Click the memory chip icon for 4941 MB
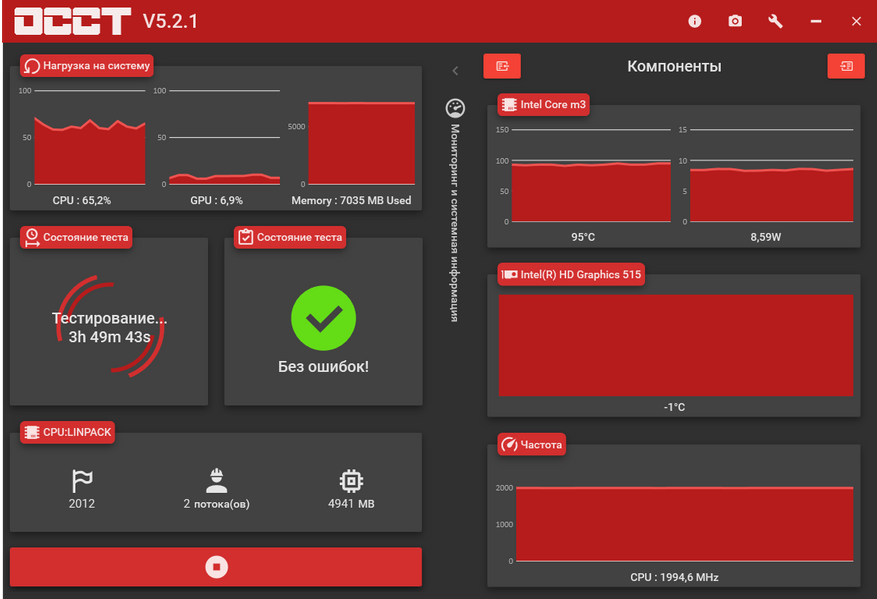The width and height of the screenshot is (877, 599). tap(351, 481)
